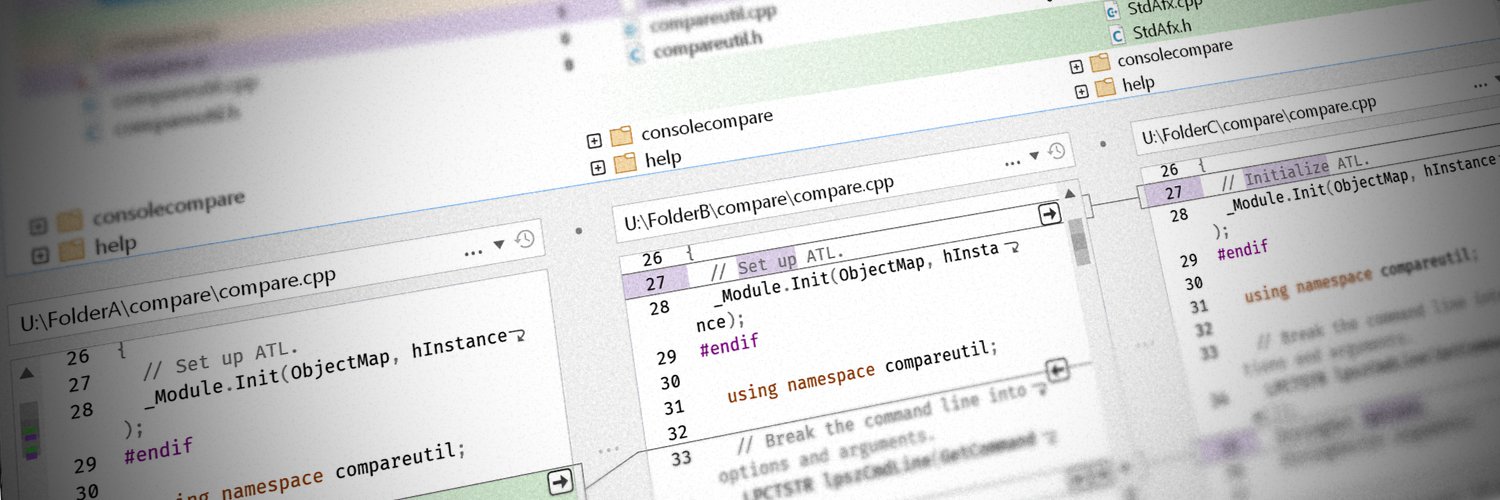Click scrollbar thumb right of FolderB pane
This screenshot has width=1500, height=500.
pos(1078,241)
